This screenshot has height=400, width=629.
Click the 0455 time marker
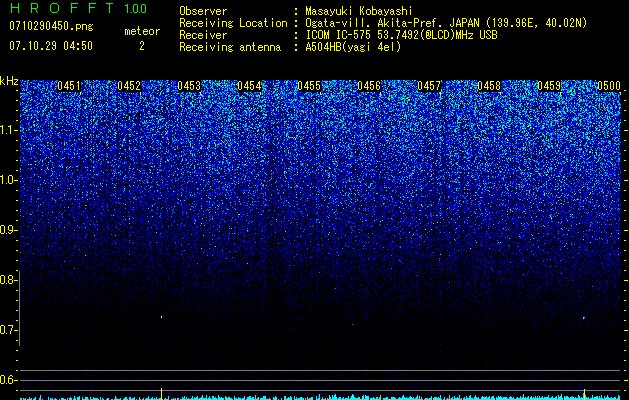[x=309, y=86]
